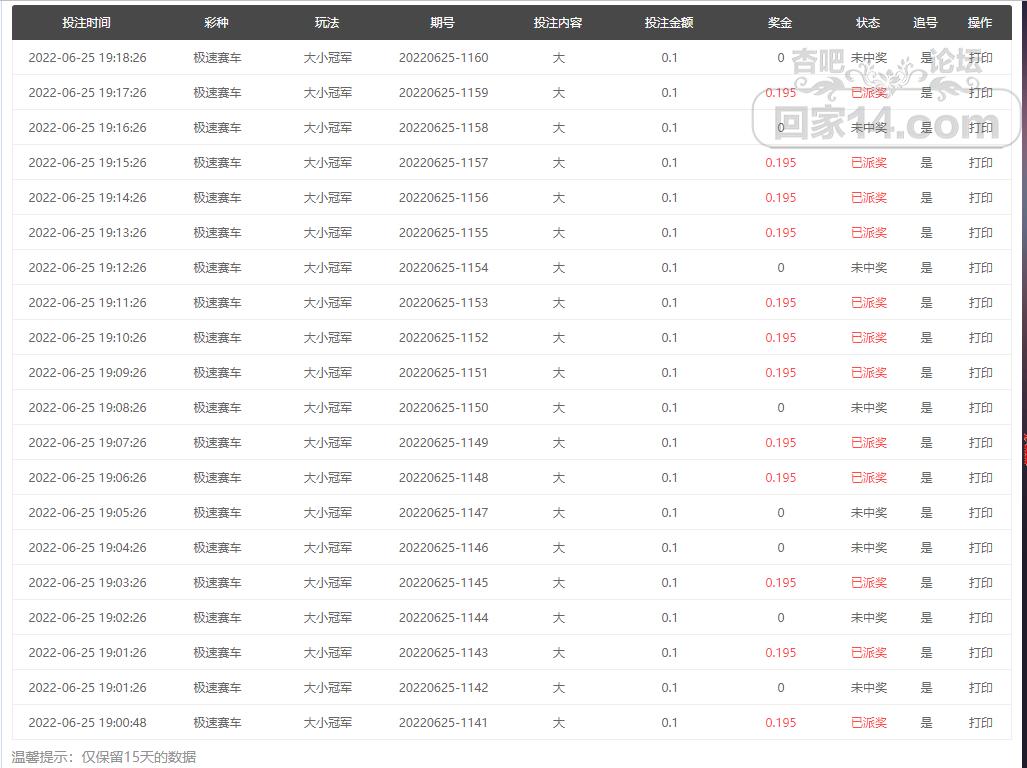Click the 操作 column header

click(x=980, y=23)
